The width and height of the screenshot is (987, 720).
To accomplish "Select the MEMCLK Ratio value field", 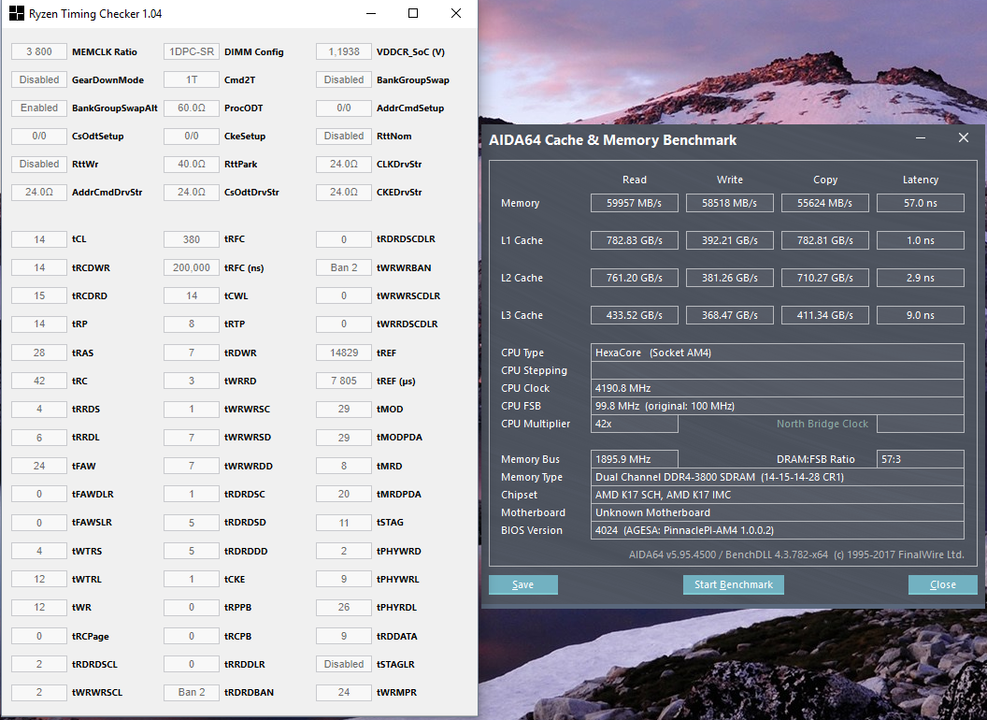I will click(x=39, y=52).
